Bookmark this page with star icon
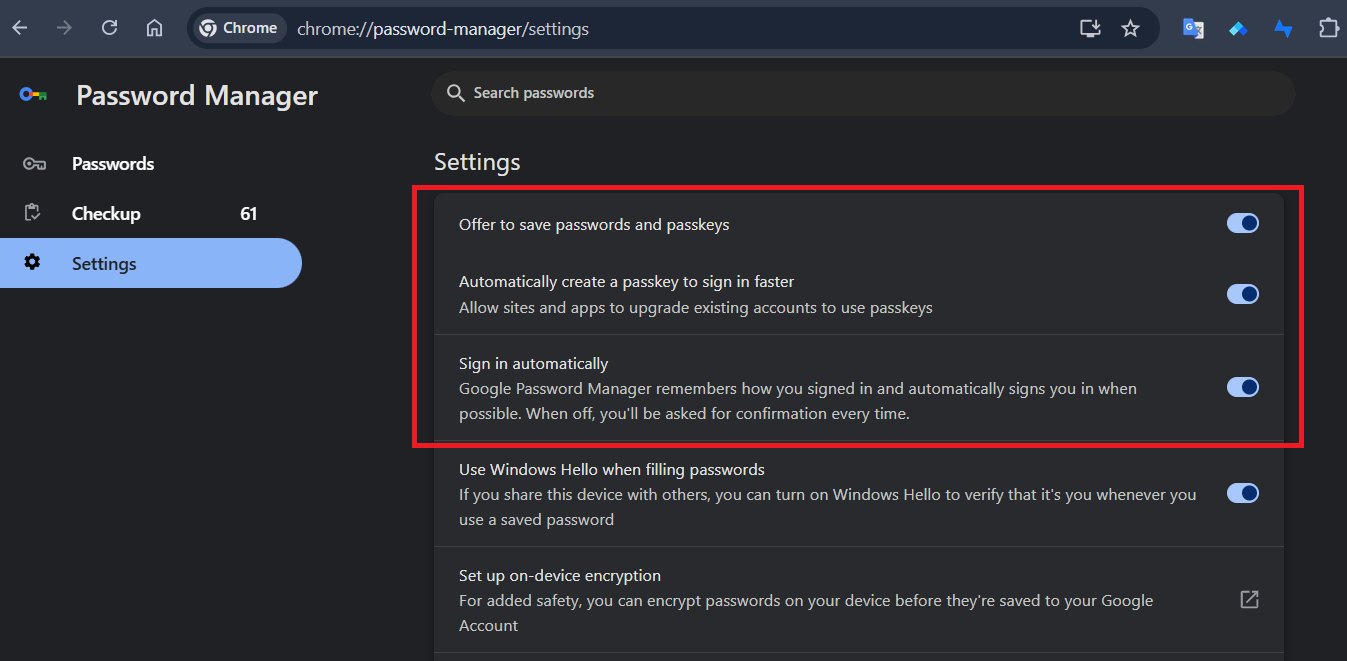Screen dimensions: 1347x661 1130,28
